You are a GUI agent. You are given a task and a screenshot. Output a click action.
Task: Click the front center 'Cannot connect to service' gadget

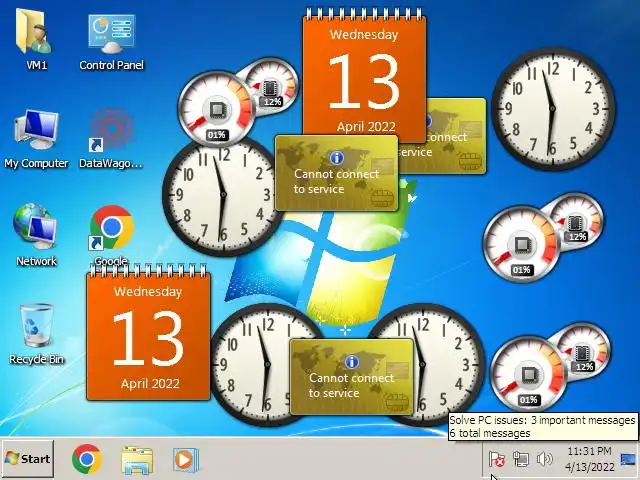pos(337,173)
